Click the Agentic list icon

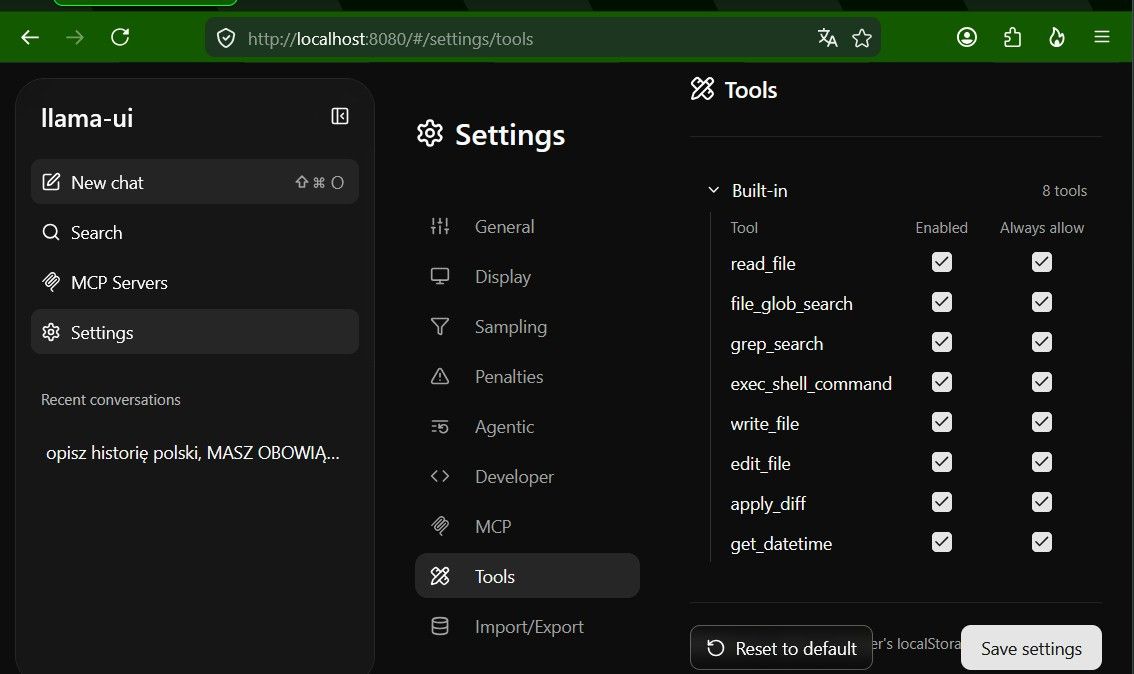(440, 427)
